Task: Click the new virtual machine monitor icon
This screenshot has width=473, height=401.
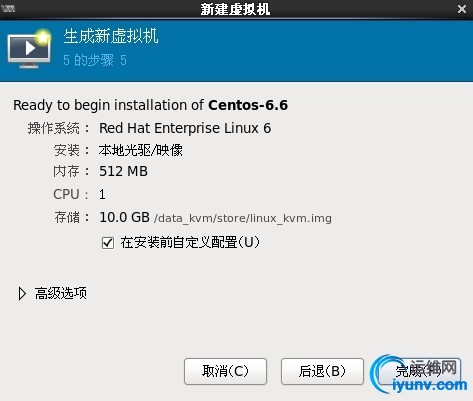Action: 29,49
